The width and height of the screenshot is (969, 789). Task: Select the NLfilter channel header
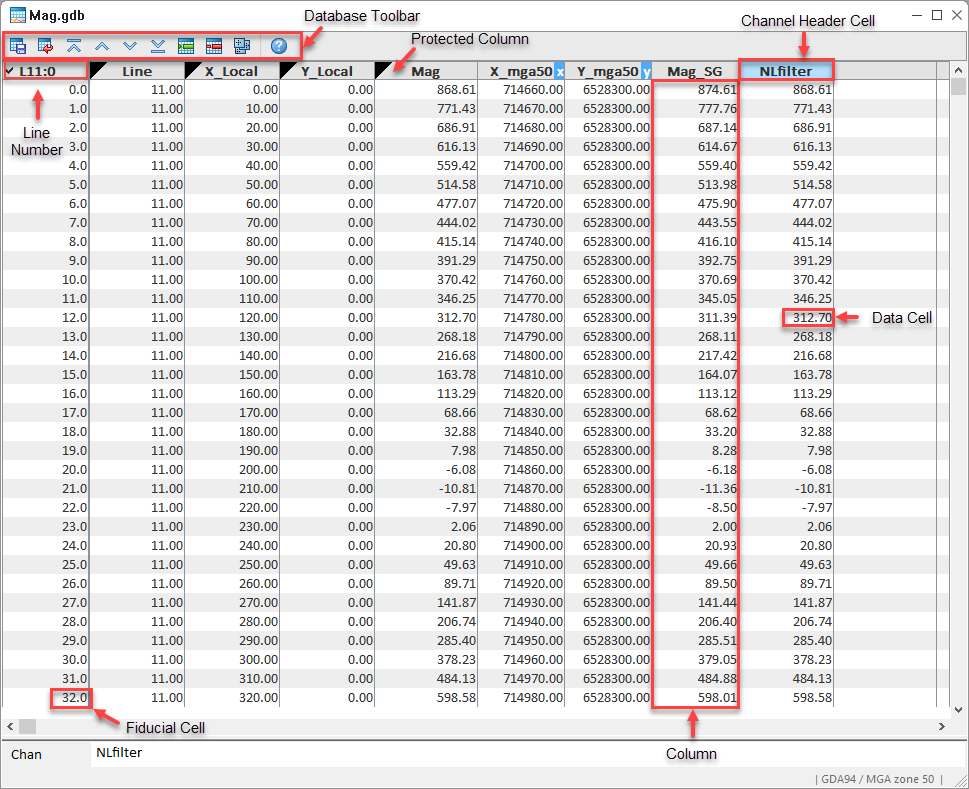point(786,71)
